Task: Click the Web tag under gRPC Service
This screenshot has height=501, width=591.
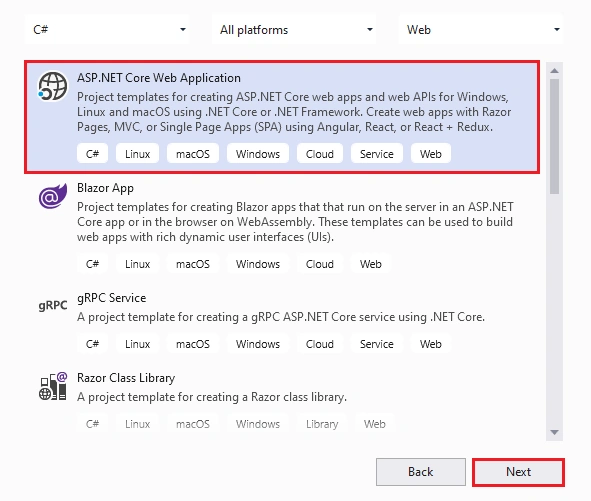Action: [x=430, y=343]
